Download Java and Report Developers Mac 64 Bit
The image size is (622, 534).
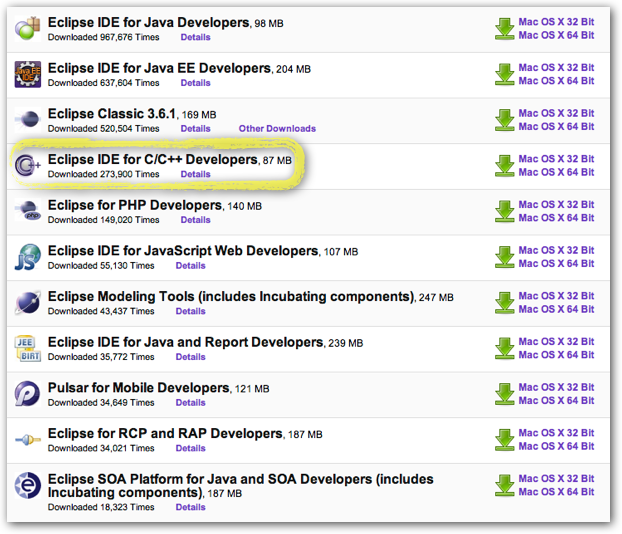[556, 355]
